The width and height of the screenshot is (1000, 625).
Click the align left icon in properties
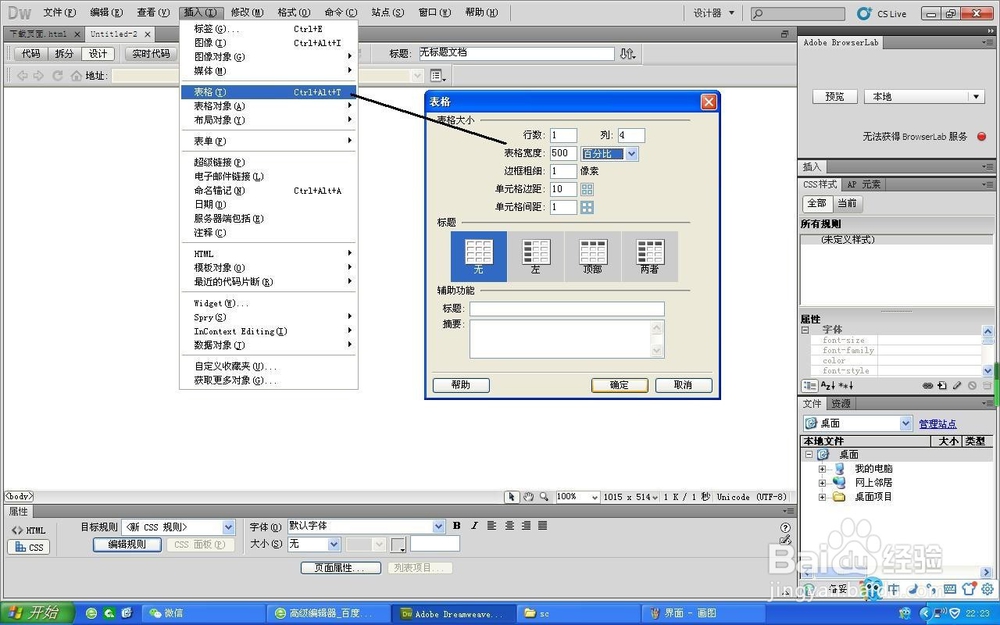coord(492,526)
